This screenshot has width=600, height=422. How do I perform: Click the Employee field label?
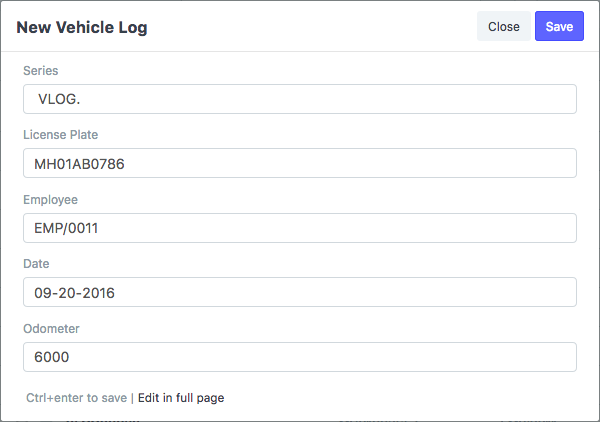50,200
